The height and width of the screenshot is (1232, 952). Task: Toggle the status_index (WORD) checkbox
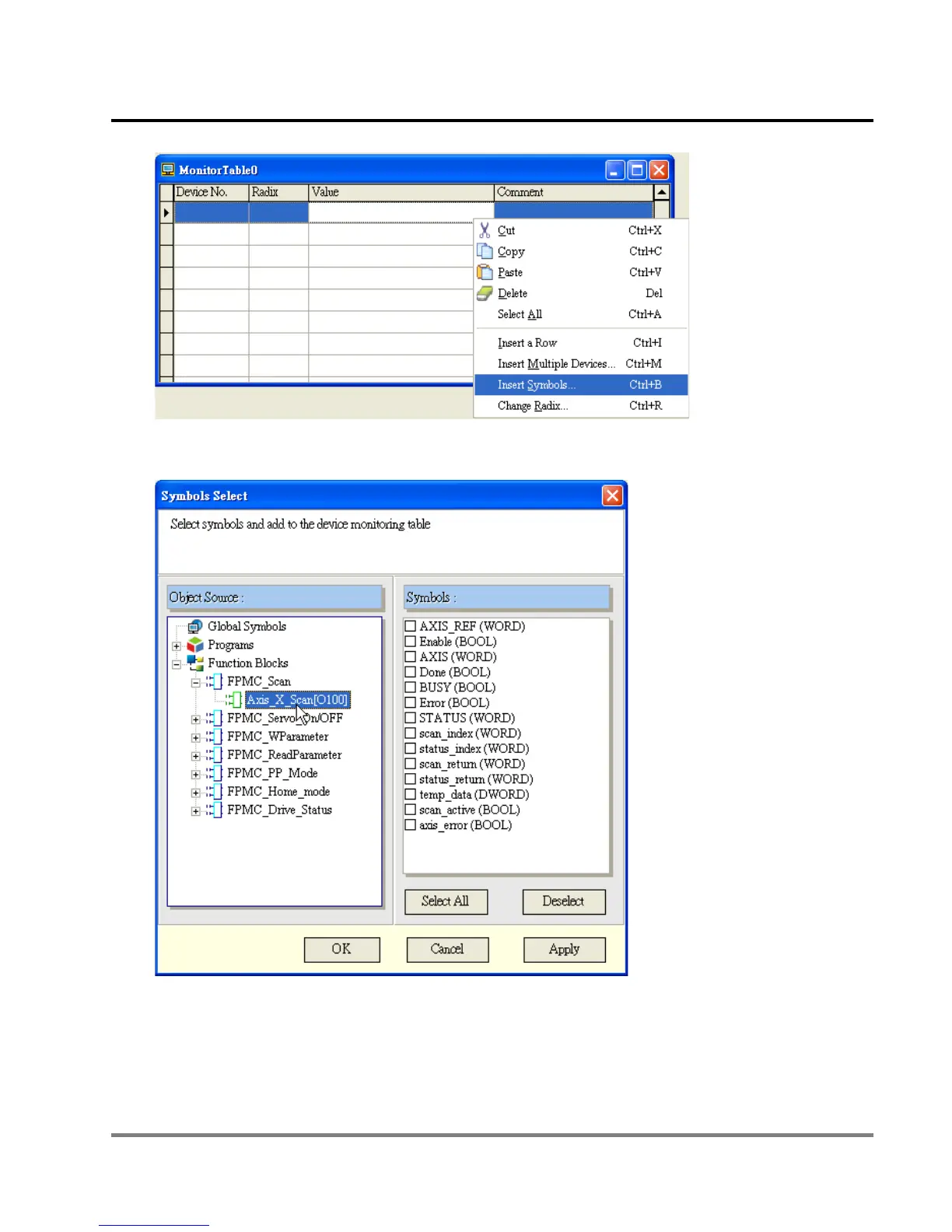coord(411,748)
